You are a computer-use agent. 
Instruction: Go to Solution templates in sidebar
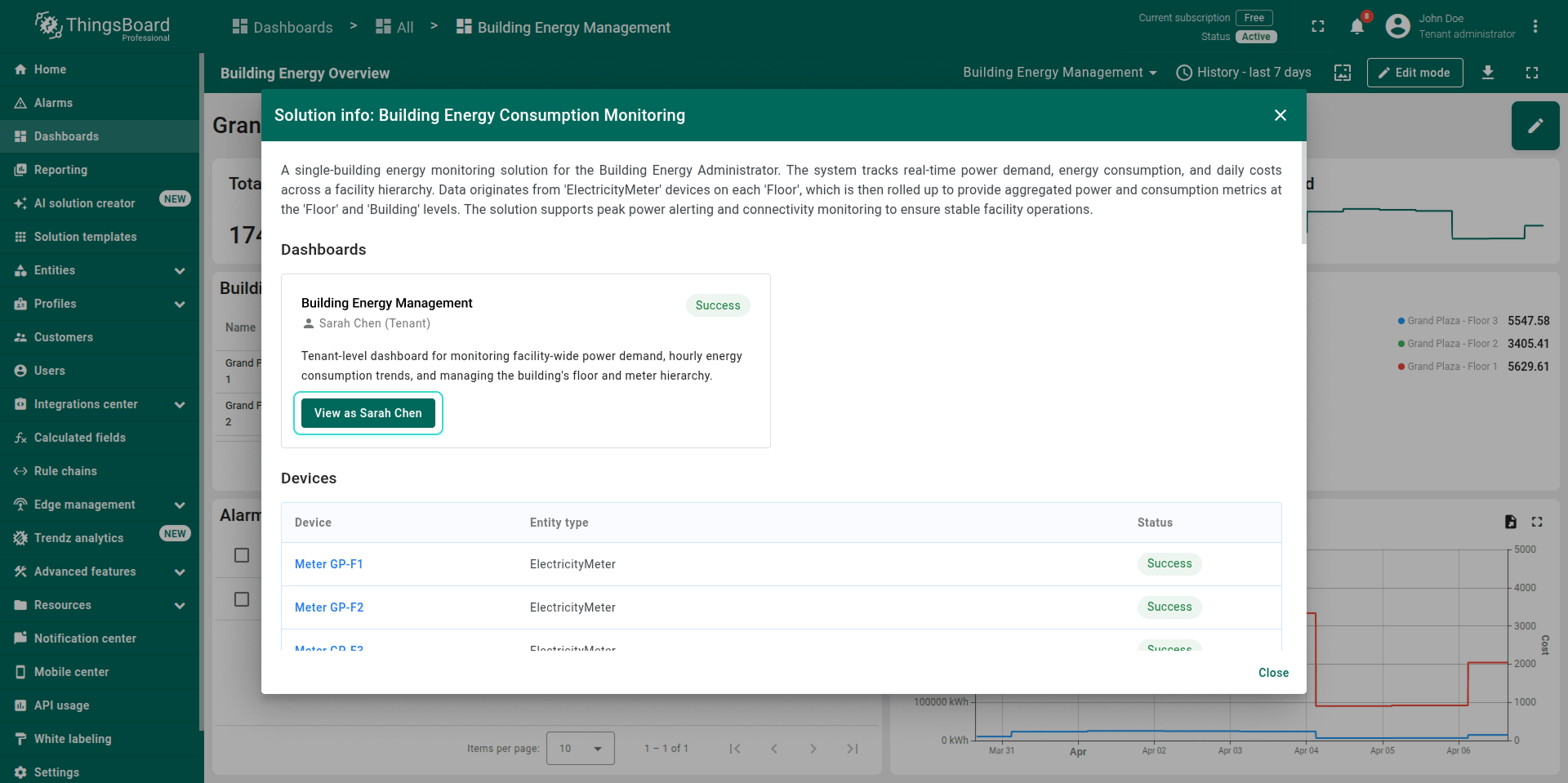(85, 237)
